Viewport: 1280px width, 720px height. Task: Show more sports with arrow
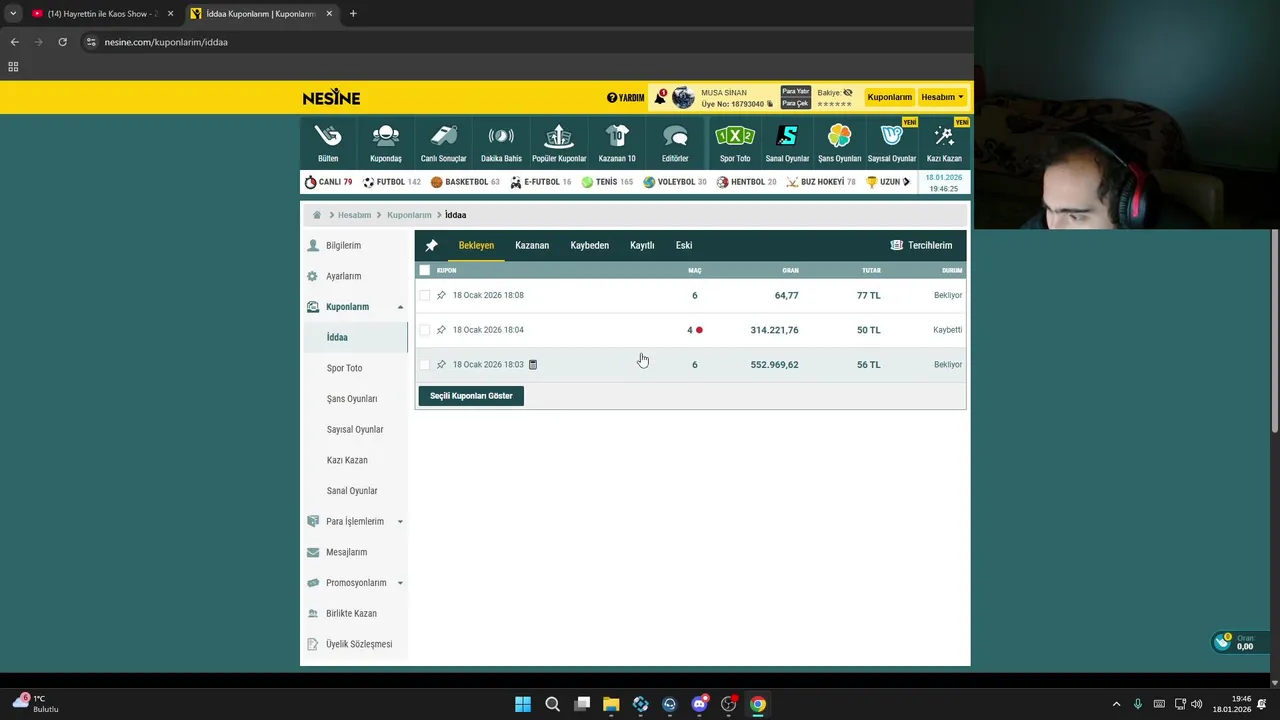(906, 182)
